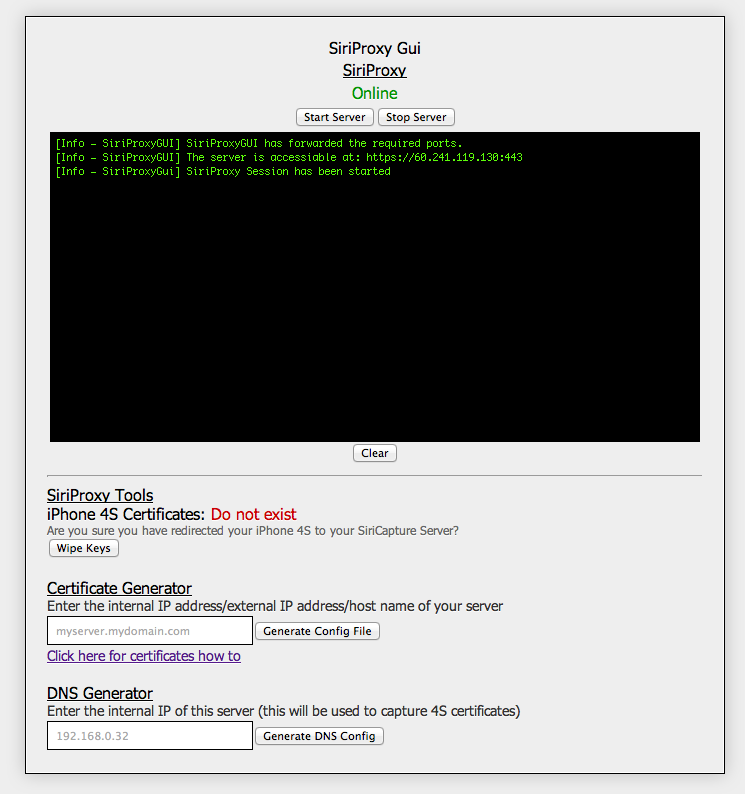Generate the certificate config file
The image size is (745, 794).
point(318,631)
